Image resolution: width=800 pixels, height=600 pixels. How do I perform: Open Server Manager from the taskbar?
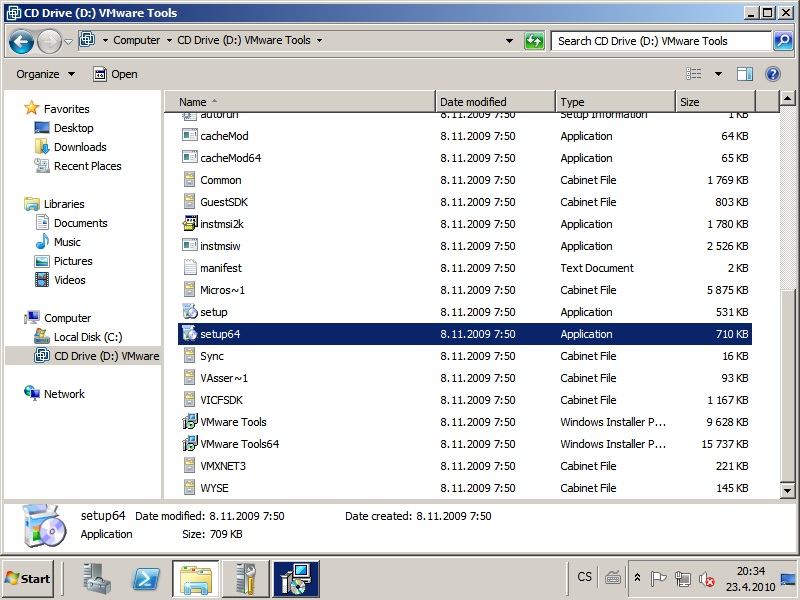tap(97, 578)
